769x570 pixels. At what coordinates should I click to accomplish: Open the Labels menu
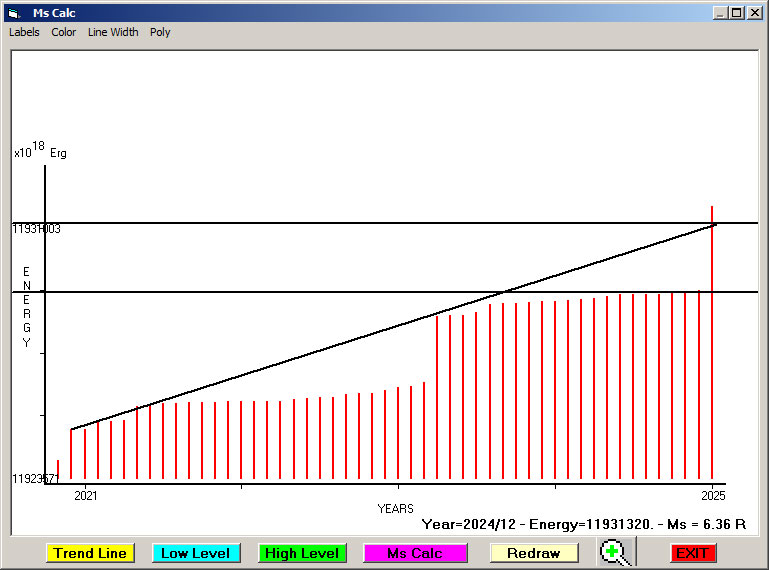coord(24,32)
